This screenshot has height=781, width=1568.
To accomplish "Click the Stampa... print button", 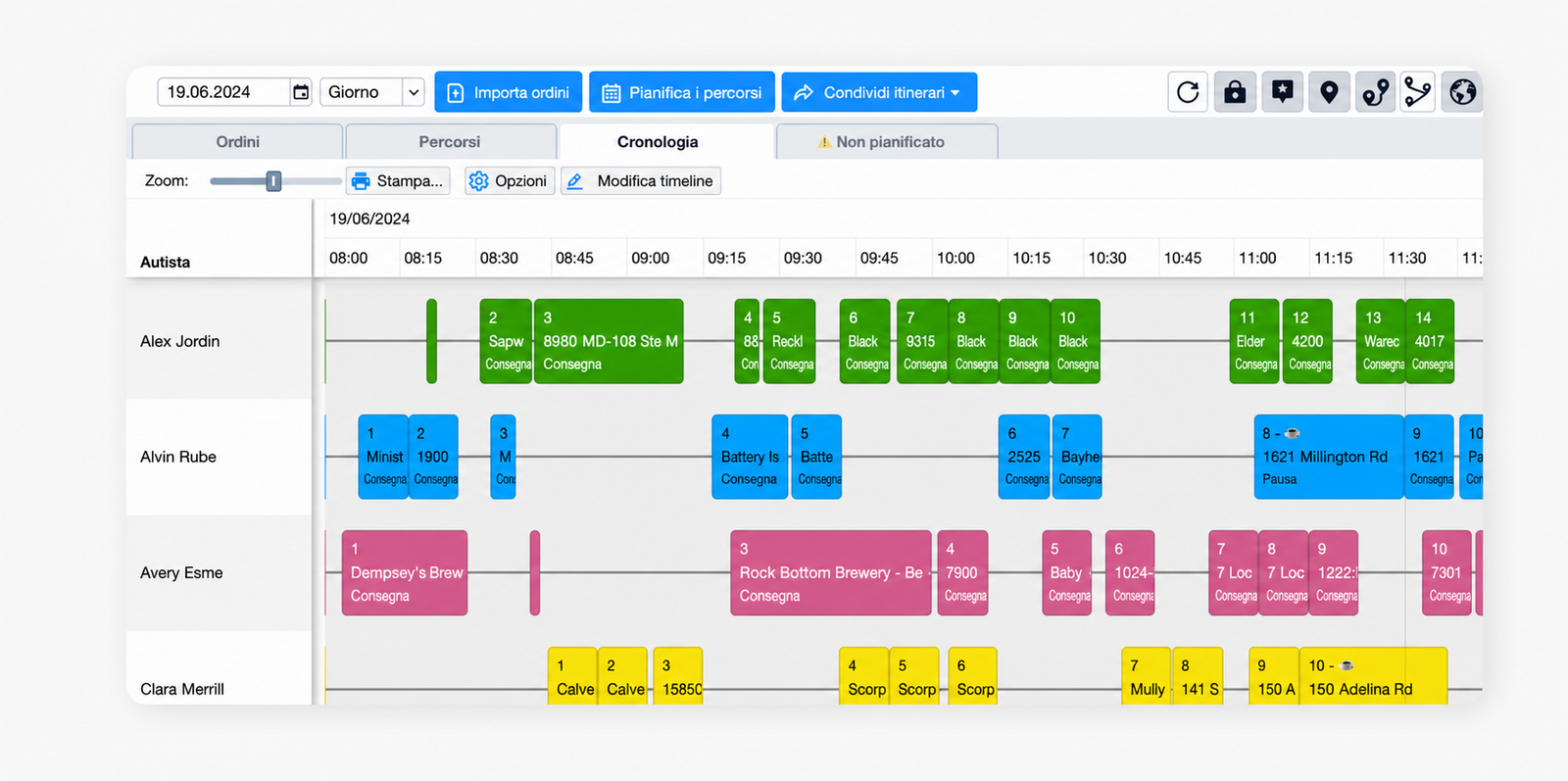I will 398,181.
